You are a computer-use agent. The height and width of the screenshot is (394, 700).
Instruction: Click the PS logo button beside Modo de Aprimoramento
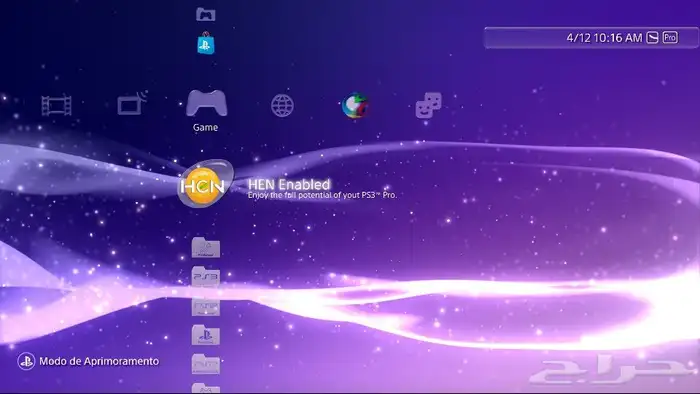coord(26,361)
